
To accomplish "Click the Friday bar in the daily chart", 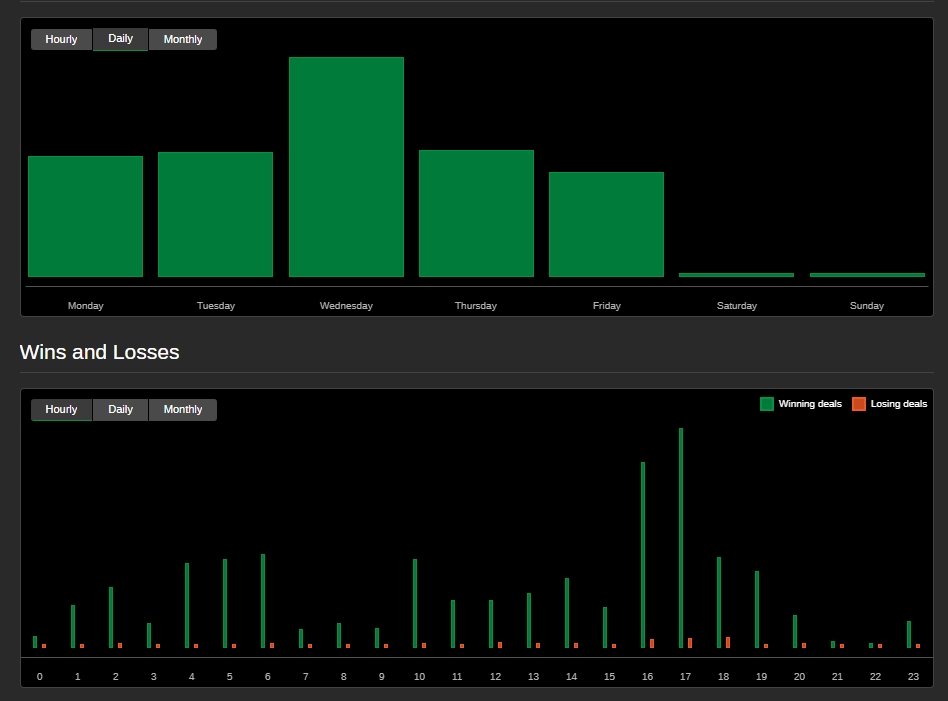I will [606, 225].
